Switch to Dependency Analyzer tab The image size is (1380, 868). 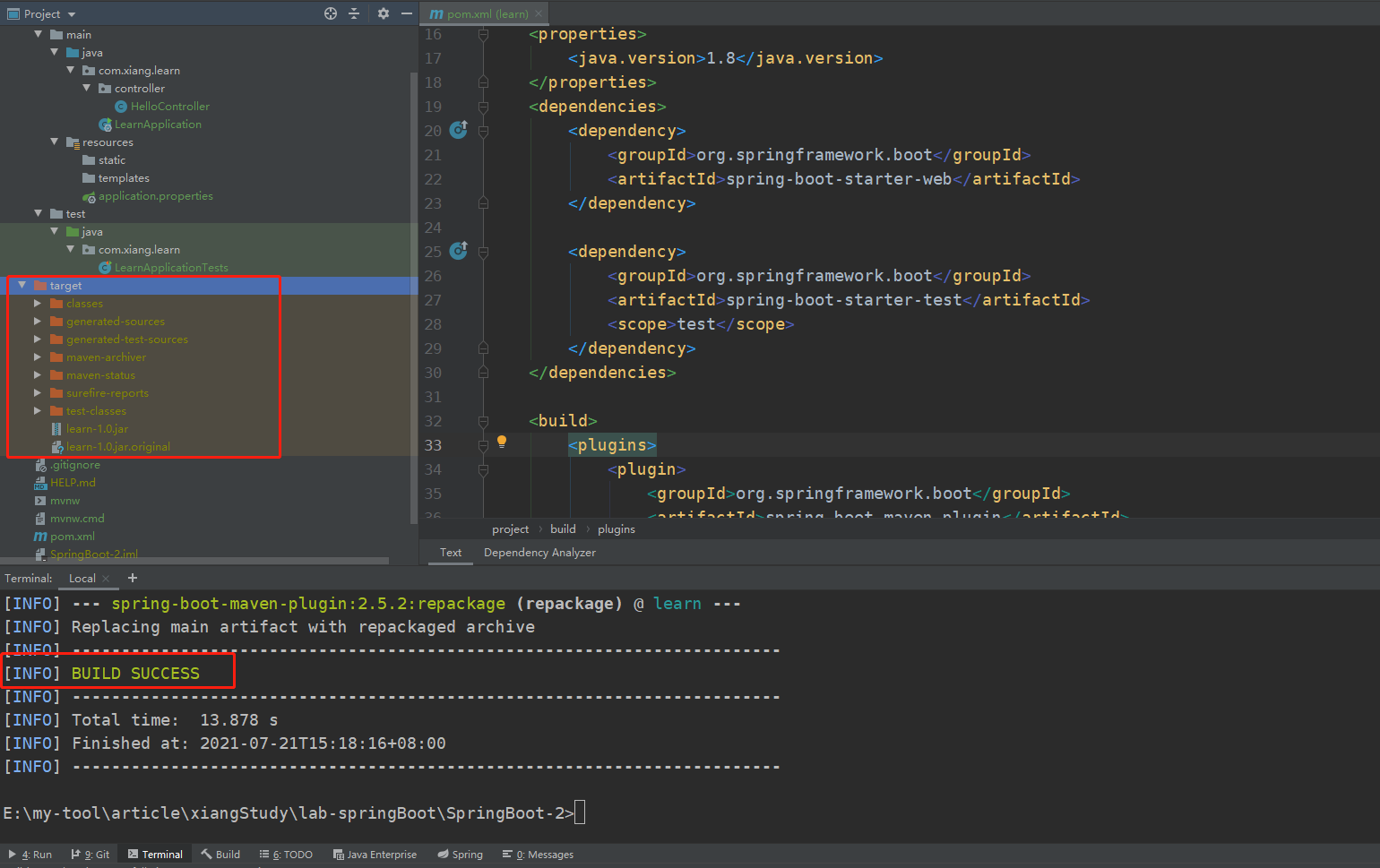tap(539, 553)
